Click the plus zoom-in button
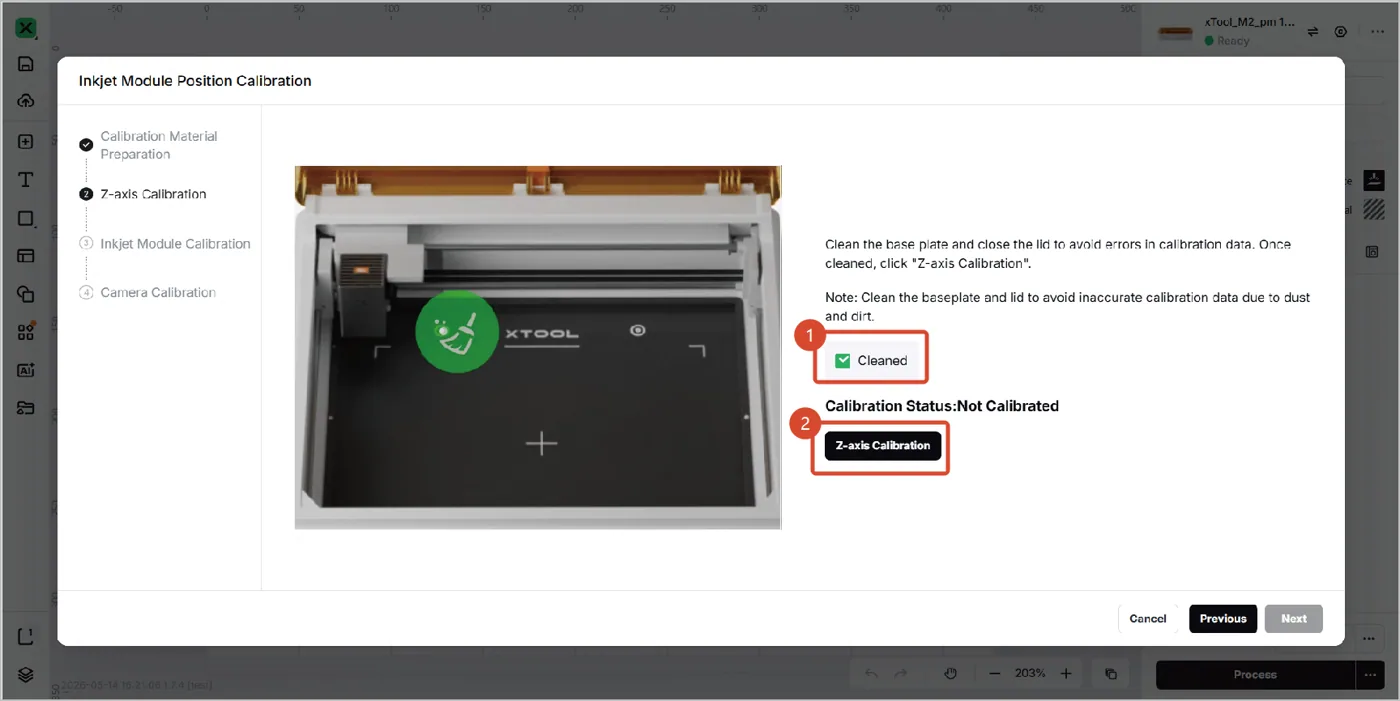 point(1066,674)
